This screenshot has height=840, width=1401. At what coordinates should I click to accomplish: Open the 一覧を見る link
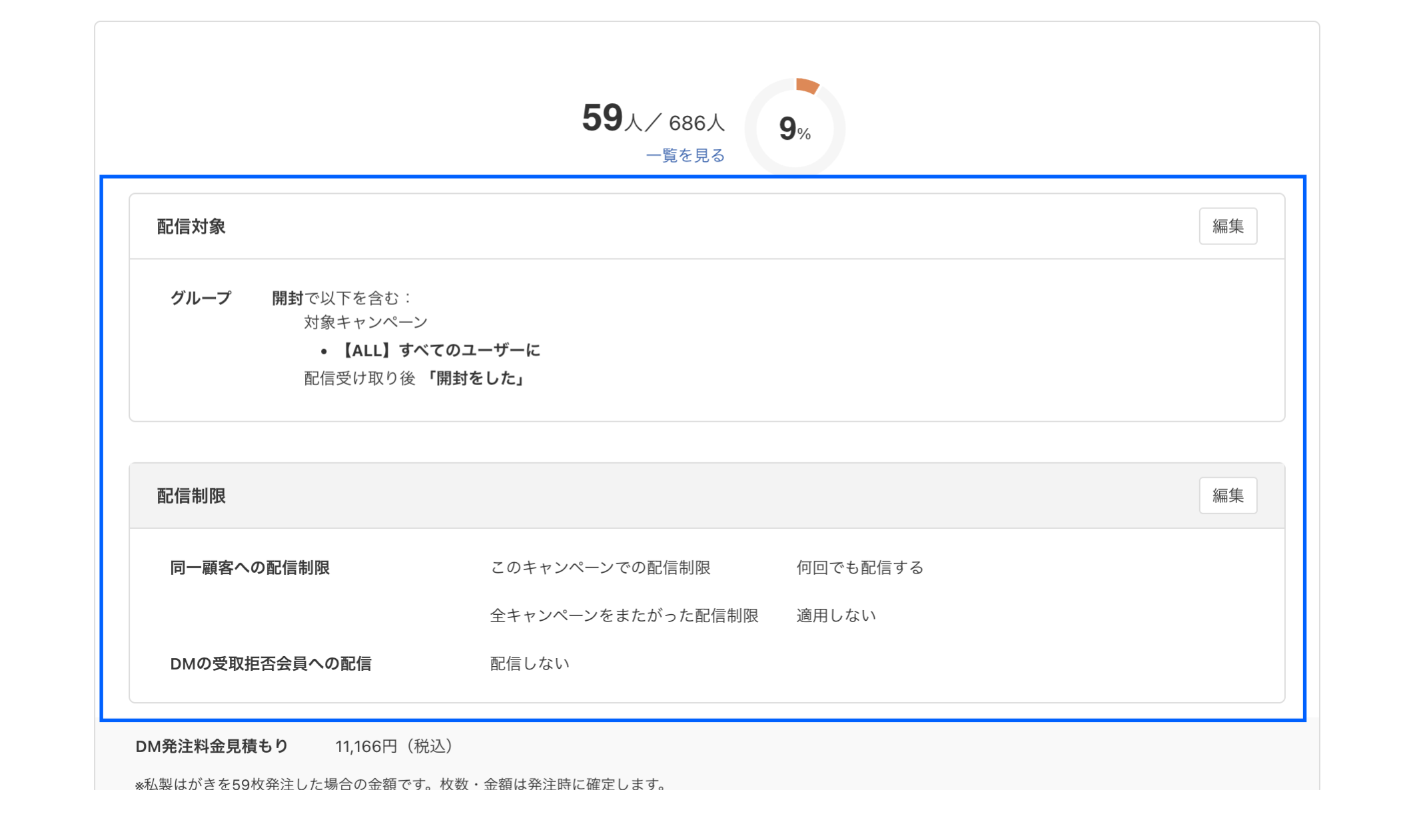686,156
